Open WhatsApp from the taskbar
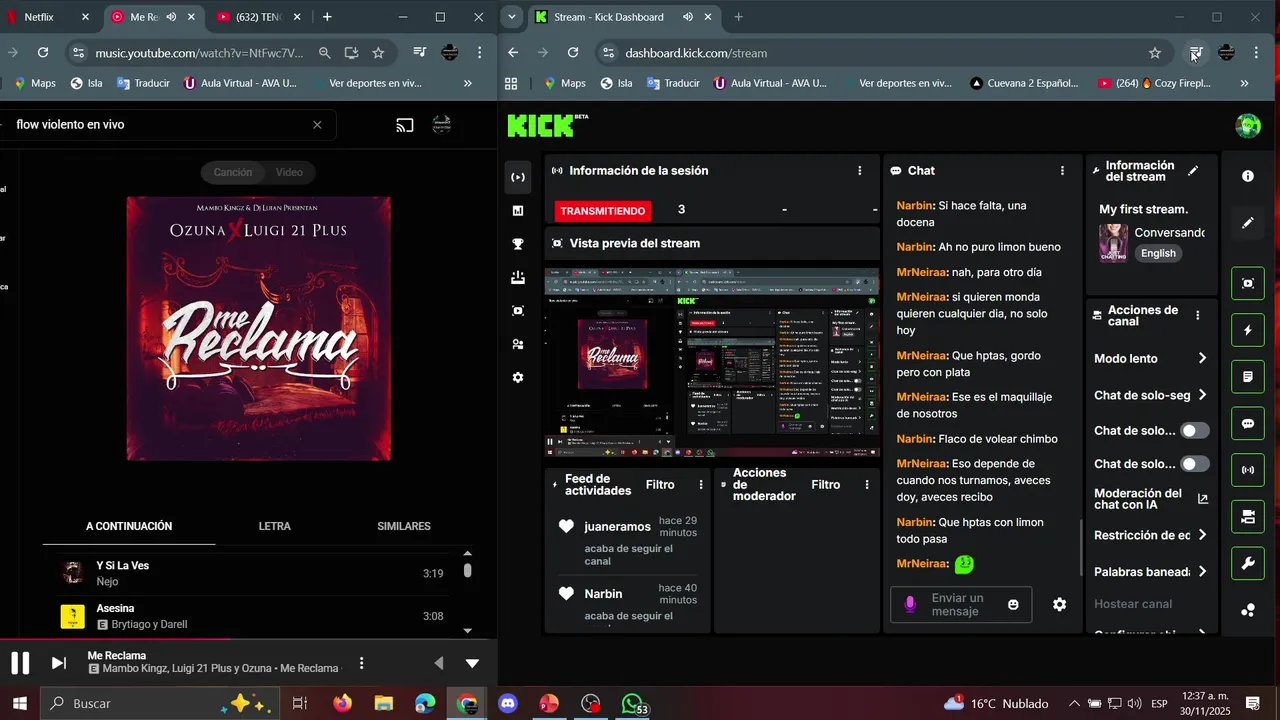This screenshot has height=720, width=1280. (632, 704)
